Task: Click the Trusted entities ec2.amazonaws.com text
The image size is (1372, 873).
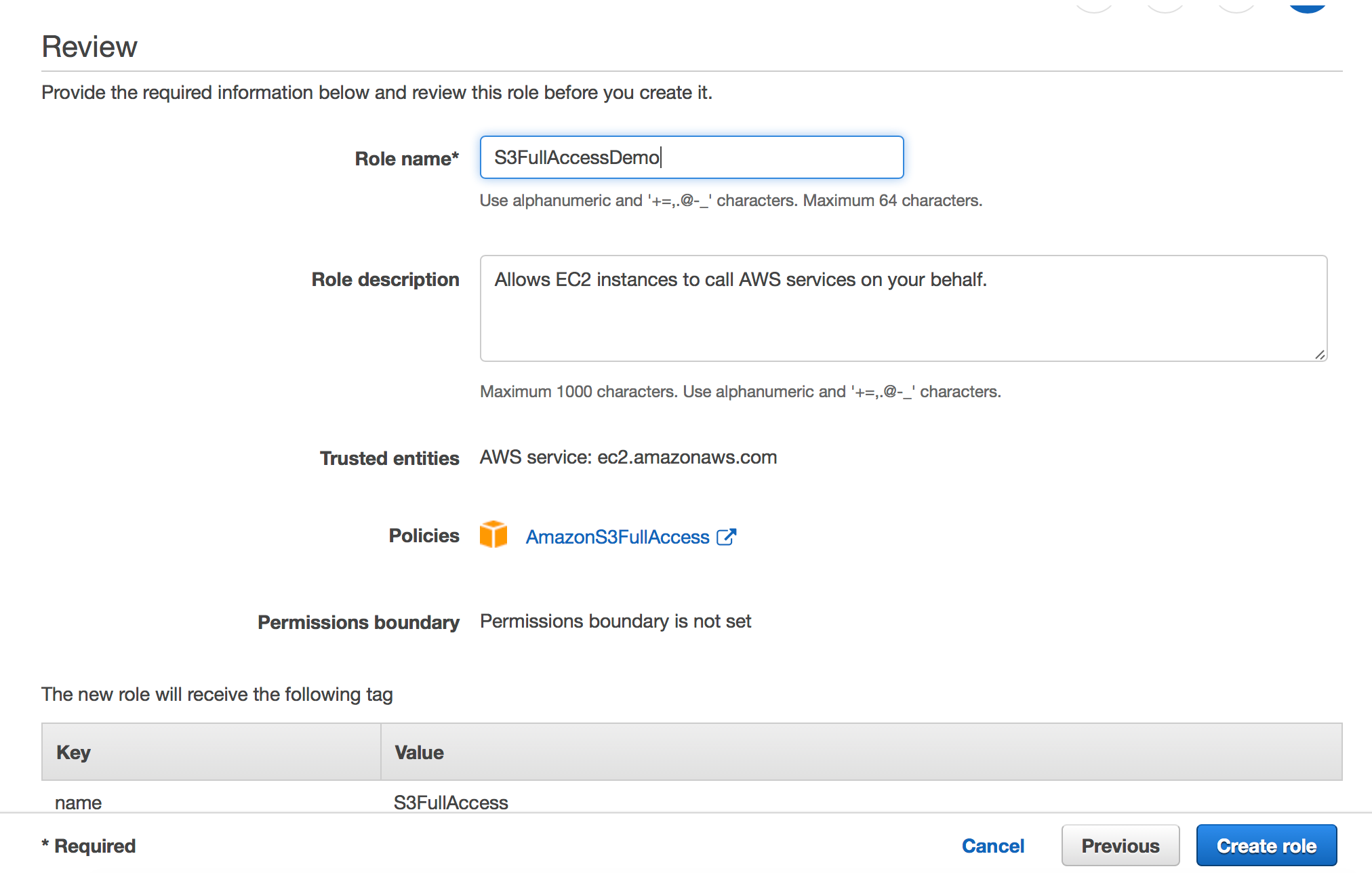Action: pyautogui.click(x=628, y=457)
